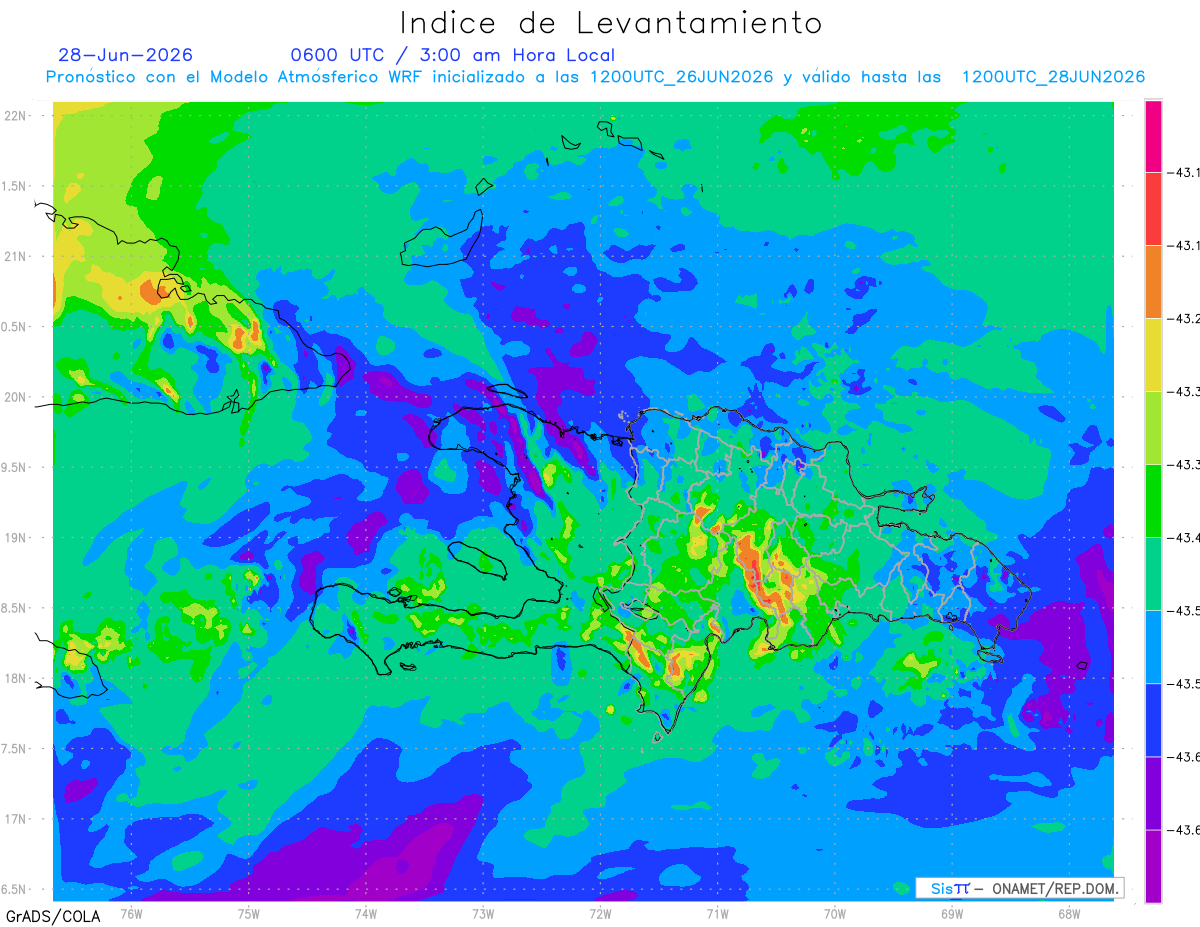Click the orange swatch in the color bar

[1153, 282]
